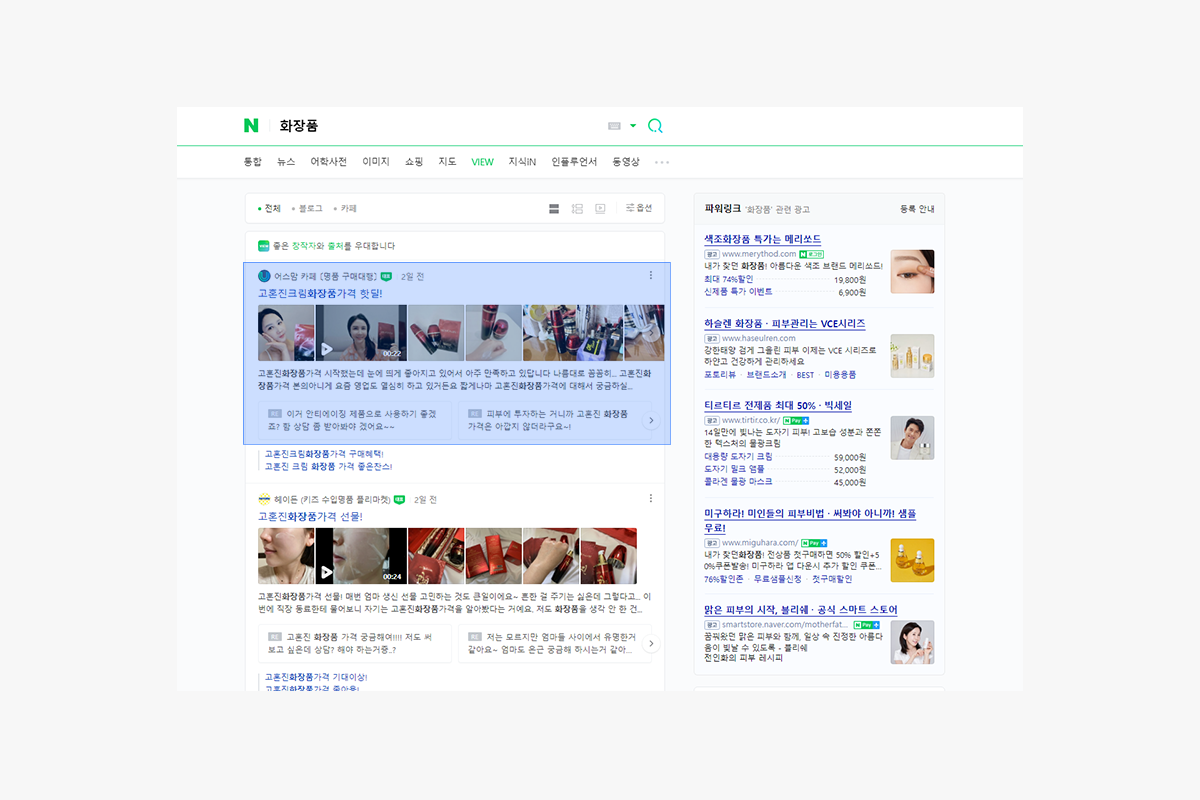This screenshot has width=1200, height=800.
Task: Go to the 이미지 tab
Action: point(376,162)
